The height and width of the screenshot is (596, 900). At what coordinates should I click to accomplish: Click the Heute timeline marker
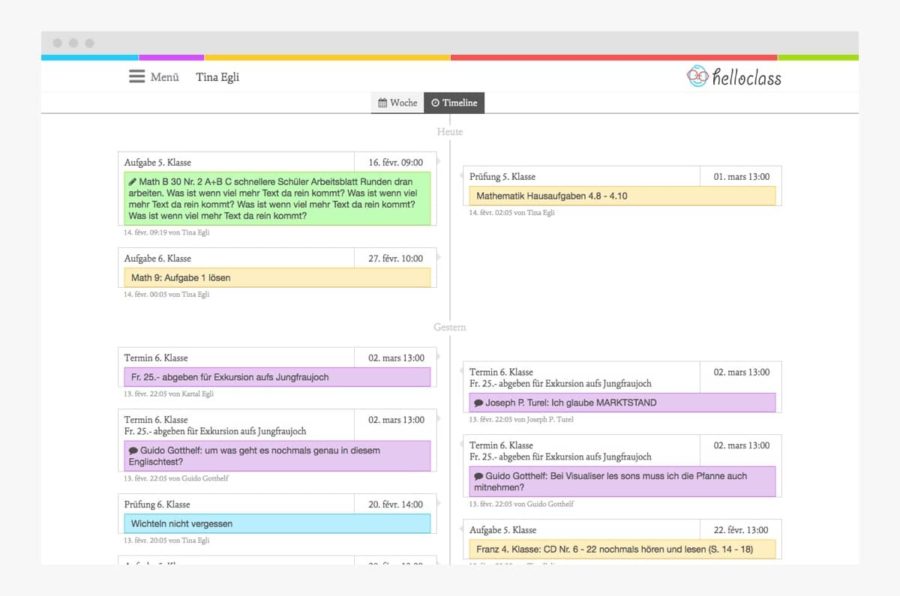449,132
